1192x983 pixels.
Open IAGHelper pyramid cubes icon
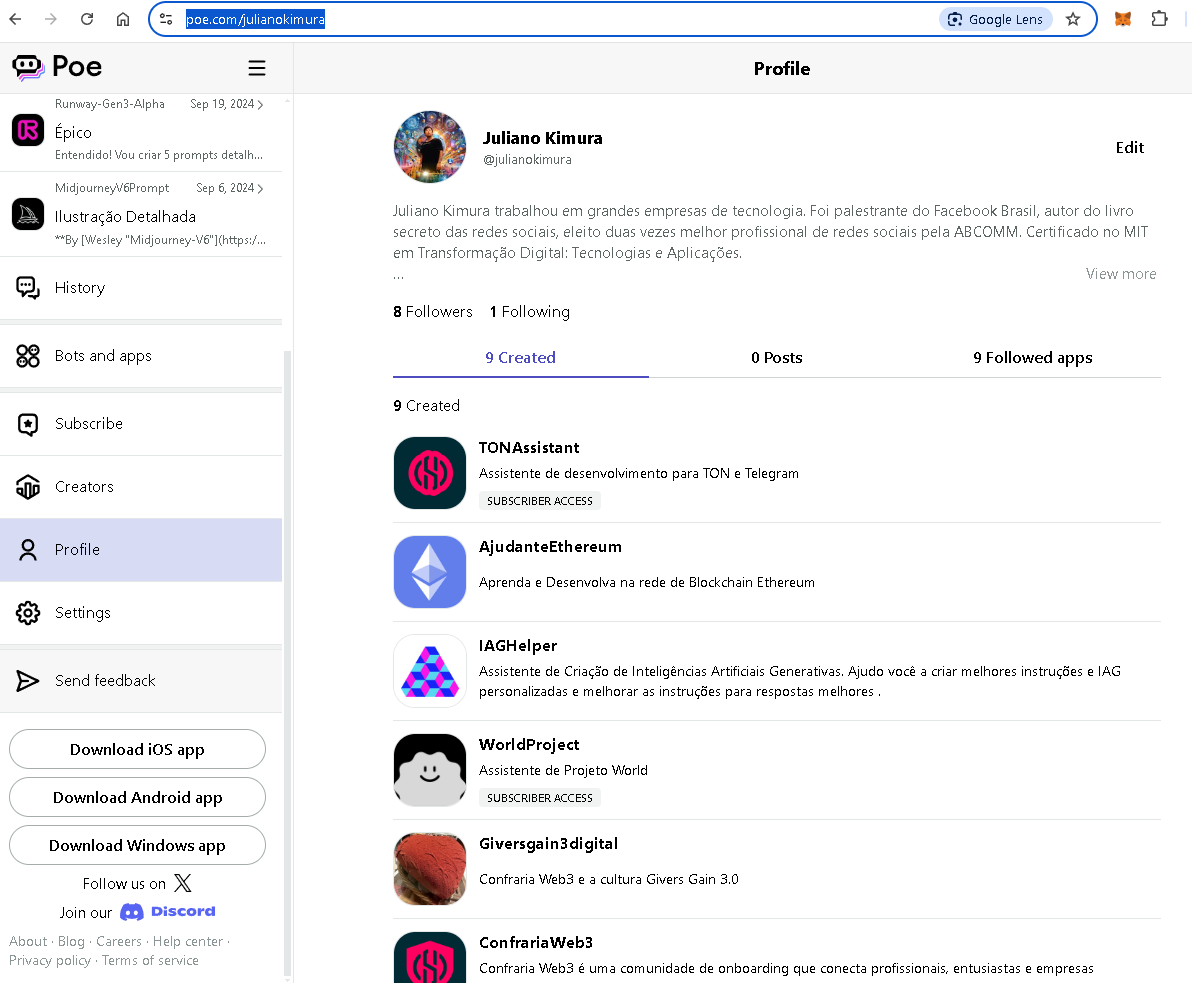point(430,671)
